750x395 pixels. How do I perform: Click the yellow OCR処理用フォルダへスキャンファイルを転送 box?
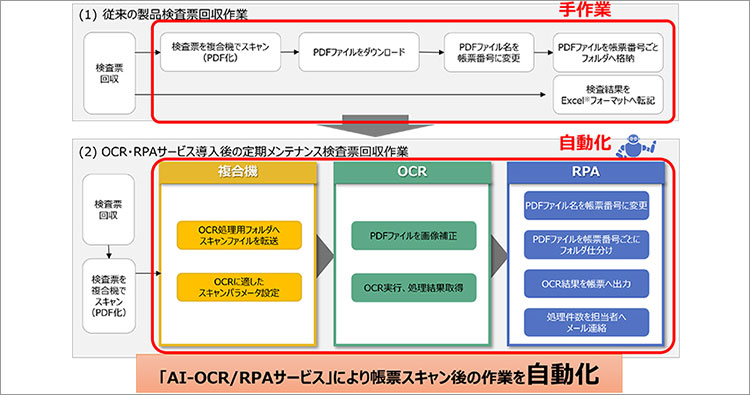239,235
